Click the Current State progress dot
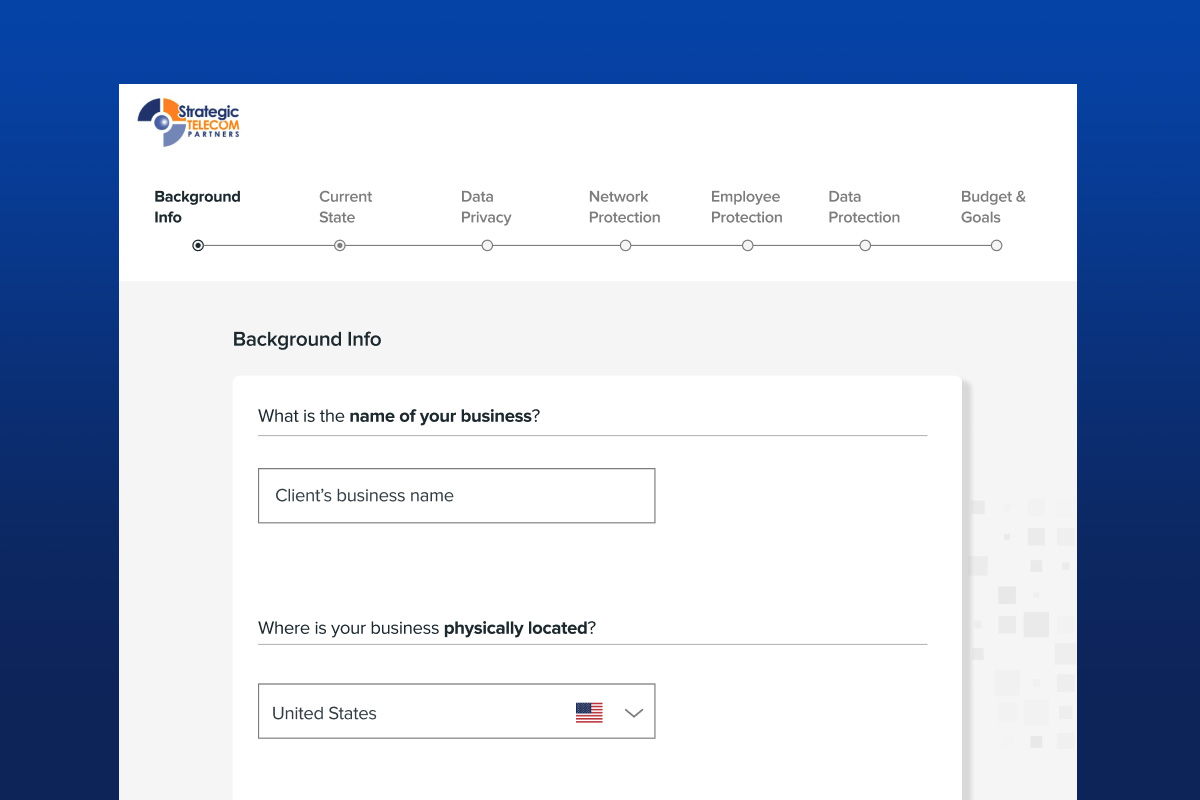 [x=340, y=245]
